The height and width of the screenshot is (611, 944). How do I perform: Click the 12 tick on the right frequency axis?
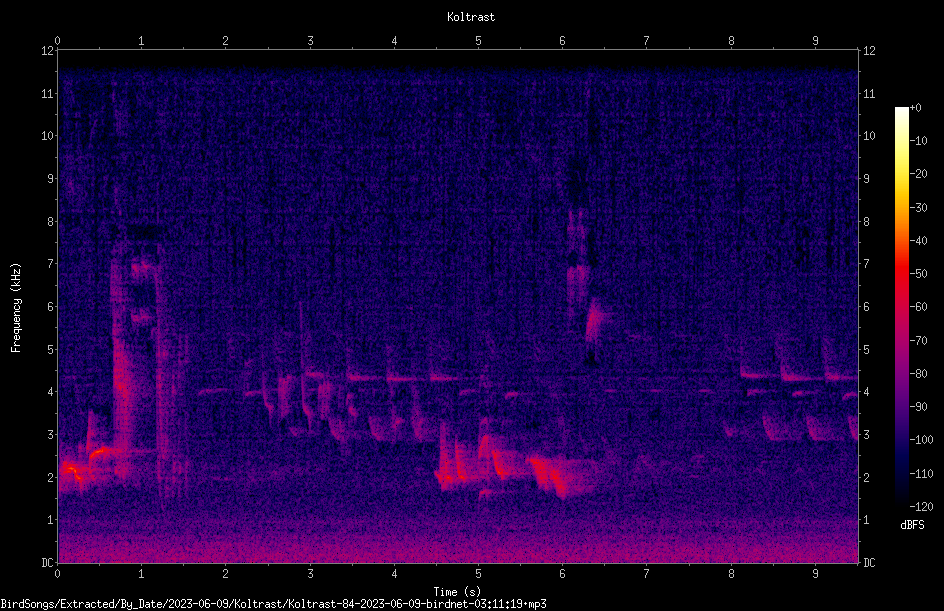869,51
